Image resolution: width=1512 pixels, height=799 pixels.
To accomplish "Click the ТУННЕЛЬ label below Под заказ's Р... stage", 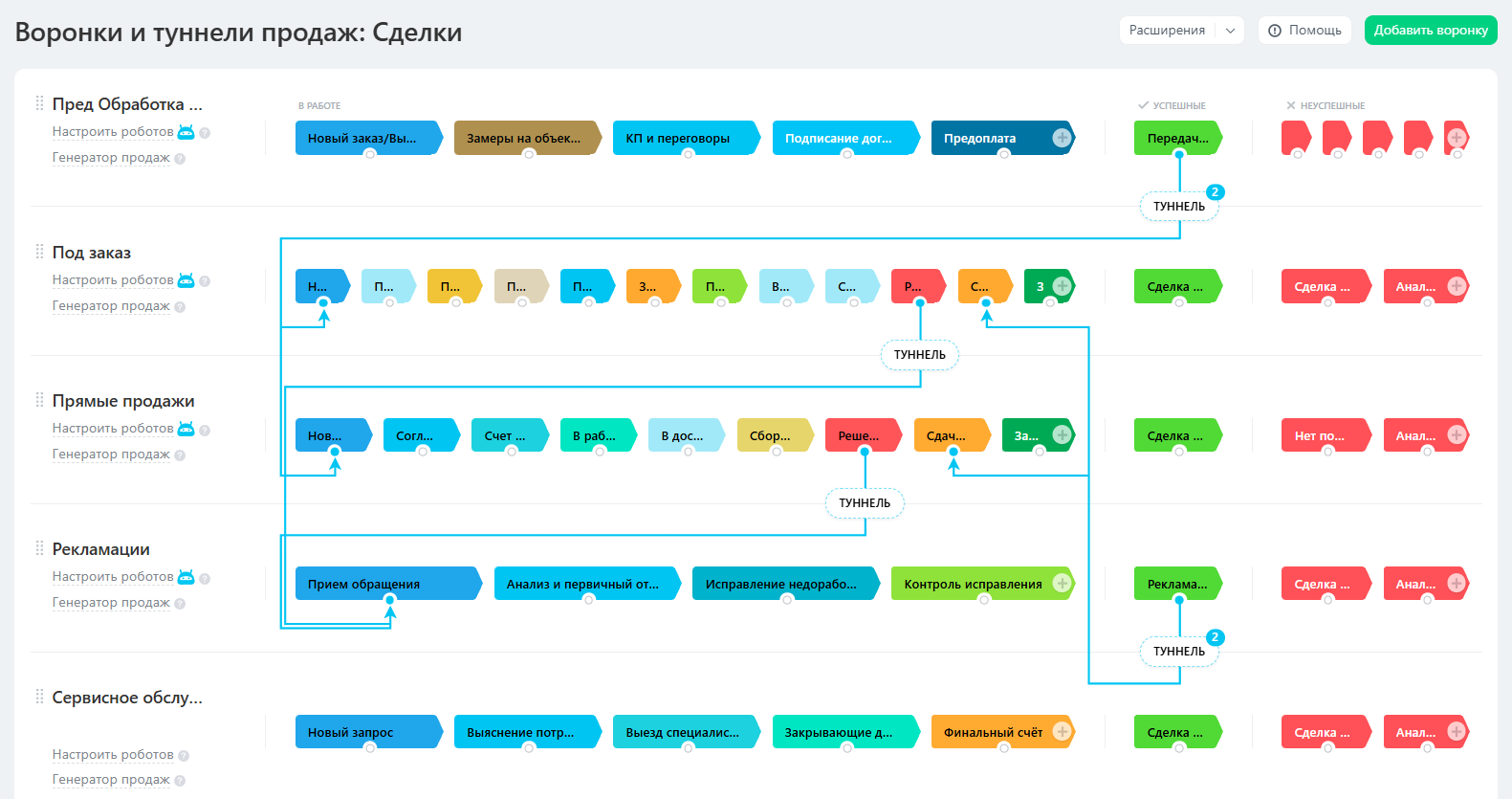I will point(920,355).
